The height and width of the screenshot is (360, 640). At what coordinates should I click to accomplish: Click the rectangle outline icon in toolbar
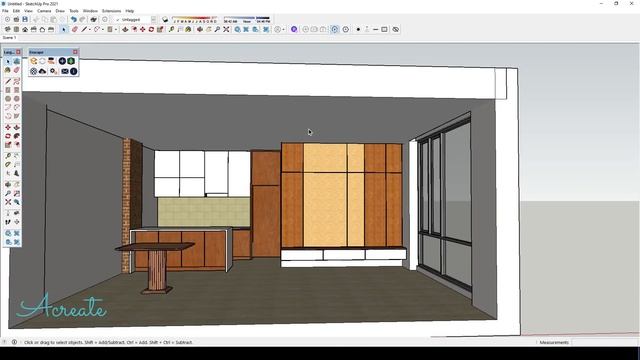click(x=384, y=29)
